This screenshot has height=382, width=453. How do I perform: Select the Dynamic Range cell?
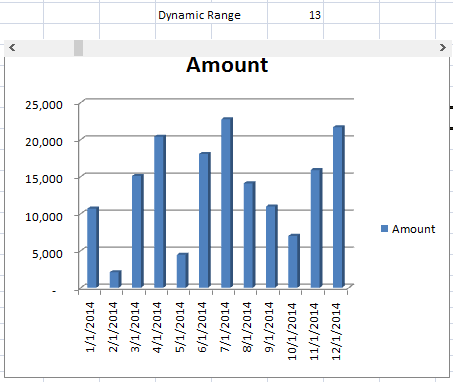[x=199, y=15]
